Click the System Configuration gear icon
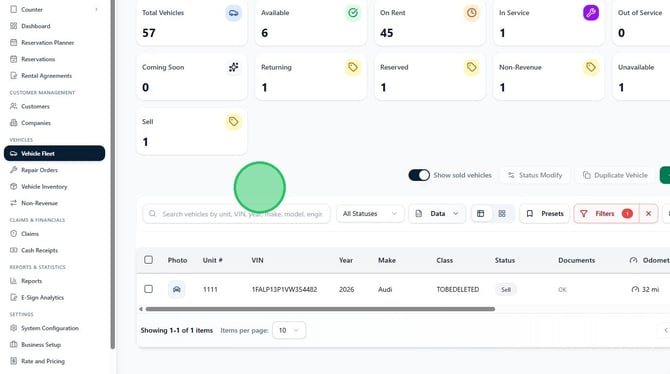Image resolution: width=670 pixels, height=374 pixels. point(14,328)
